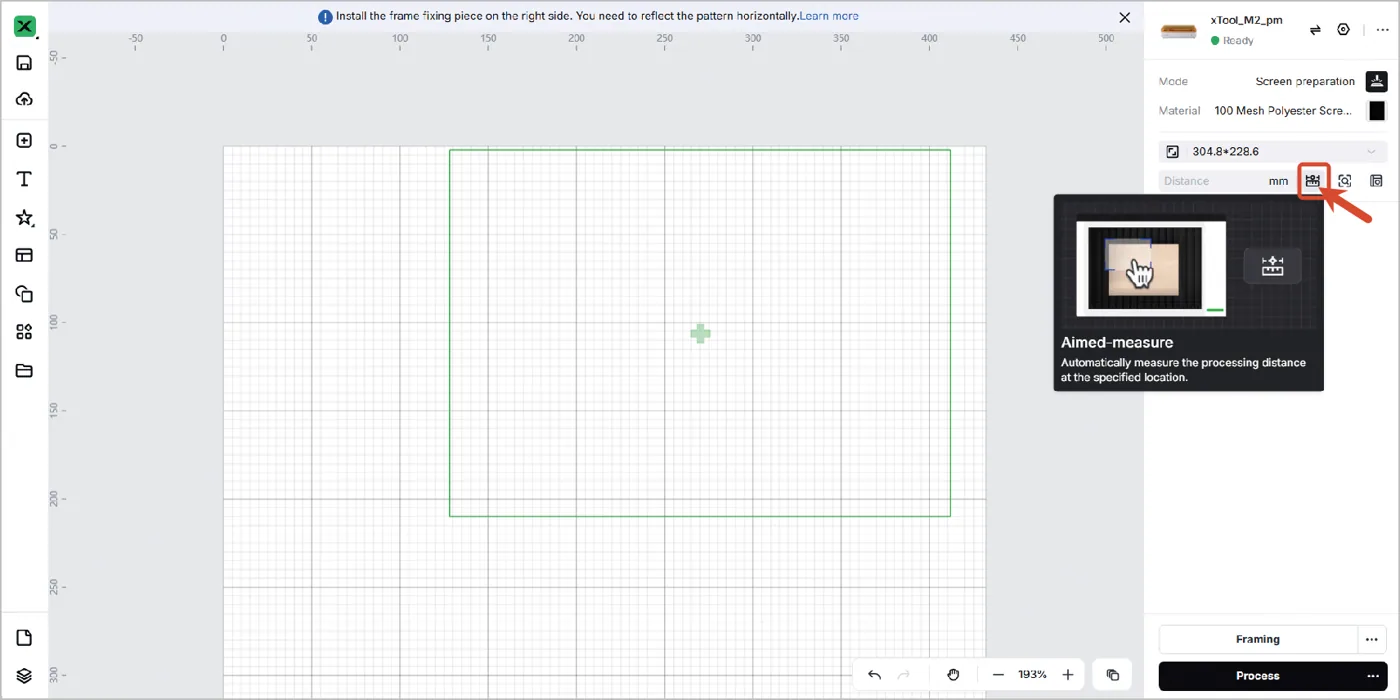Image resolution: width=1400 pixels, height=700 pixels.
Task: Click the Aimed-measure icon
Action: pos(1313,181)
